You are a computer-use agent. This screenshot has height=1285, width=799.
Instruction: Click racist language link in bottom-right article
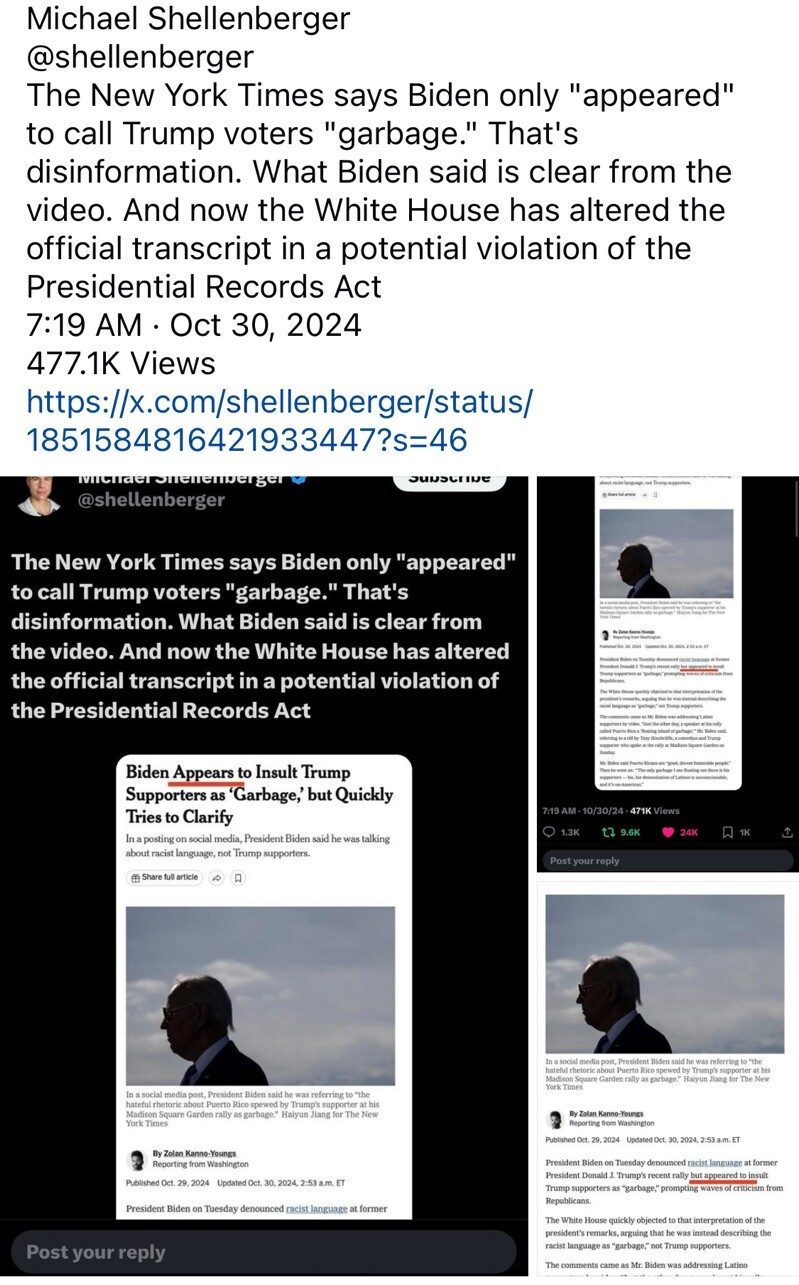[x=714, y=1163]
